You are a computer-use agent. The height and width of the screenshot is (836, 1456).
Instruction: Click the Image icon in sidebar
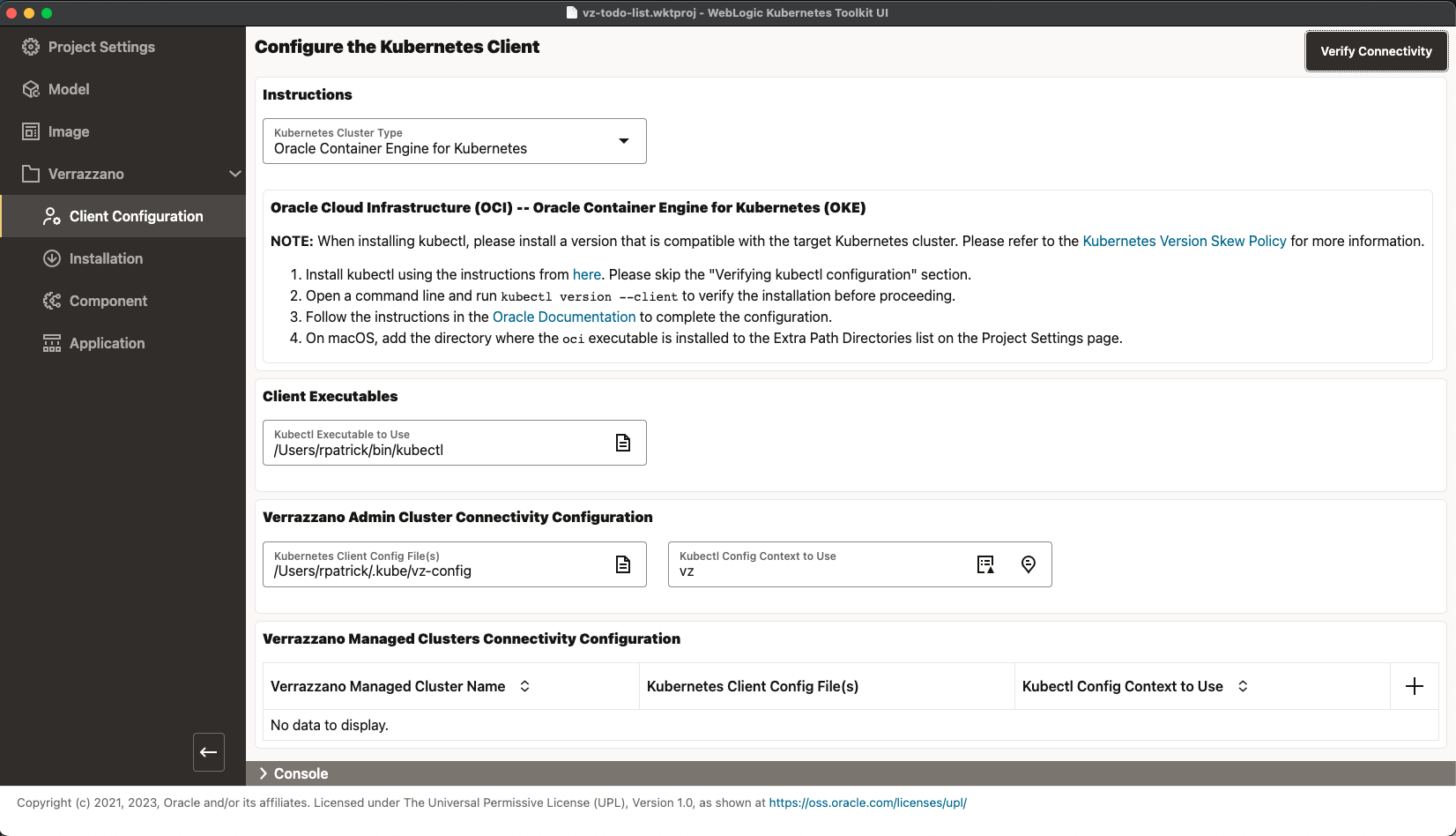31,131
